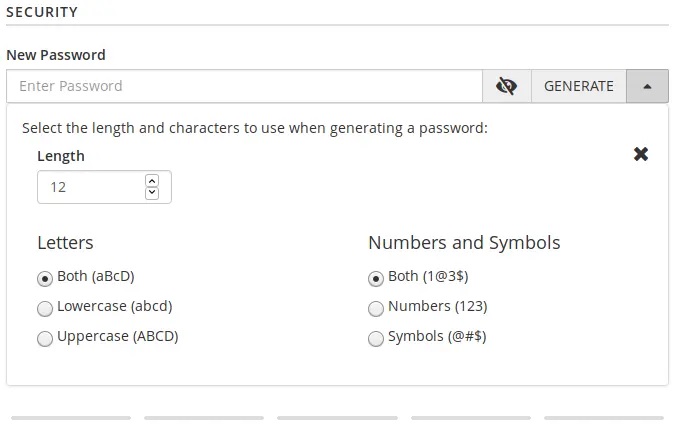Select Both (1@3$) numbers and symbols

pos(376,278)
